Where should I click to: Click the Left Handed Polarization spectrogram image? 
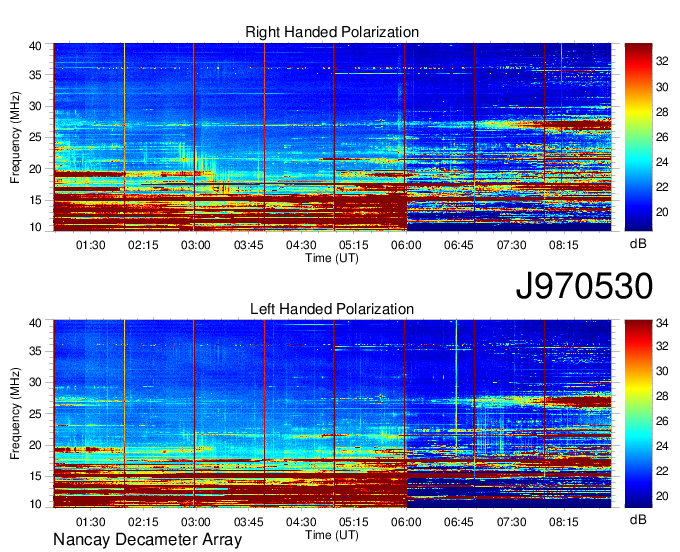[332, 414]
